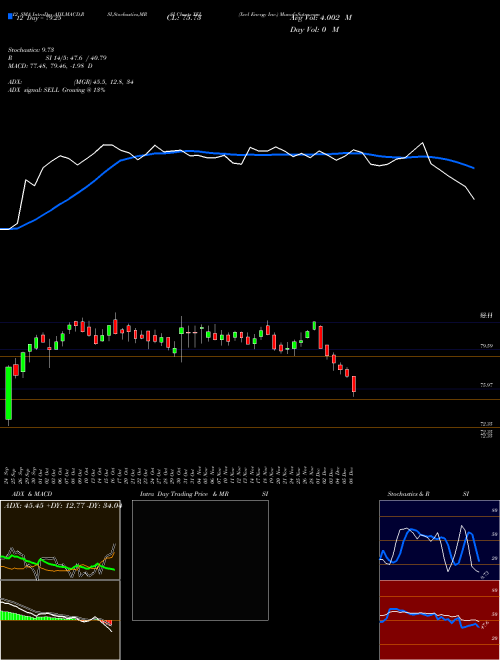The width and height of the screenshot is (500, 660).
Task: Click the white price line peak near the right
Action: click(423, 143)
